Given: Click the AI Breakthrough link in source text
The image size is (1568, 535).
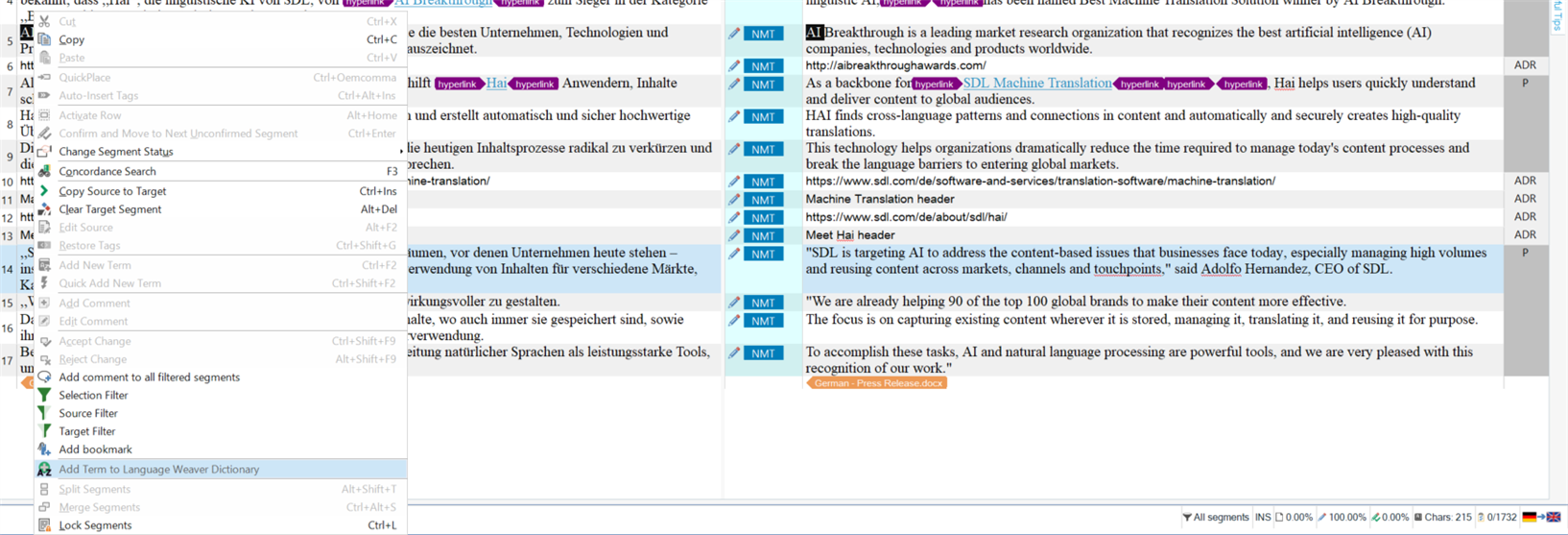Looking at the screenshot, I should [x=443, y=4].
